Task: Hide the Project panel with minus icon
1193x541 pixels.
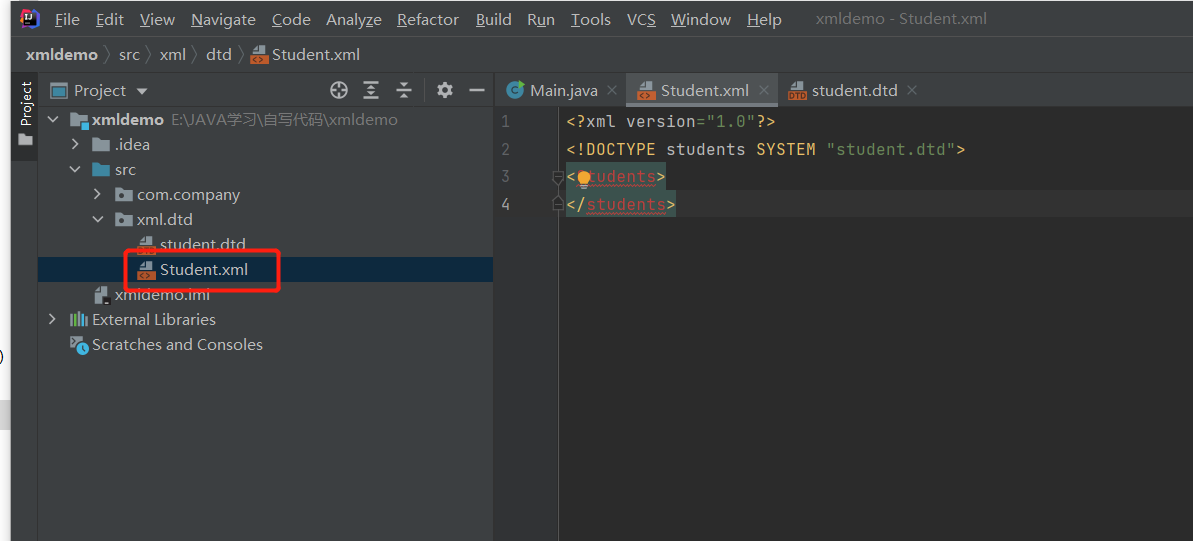Action: pos(477,91)
